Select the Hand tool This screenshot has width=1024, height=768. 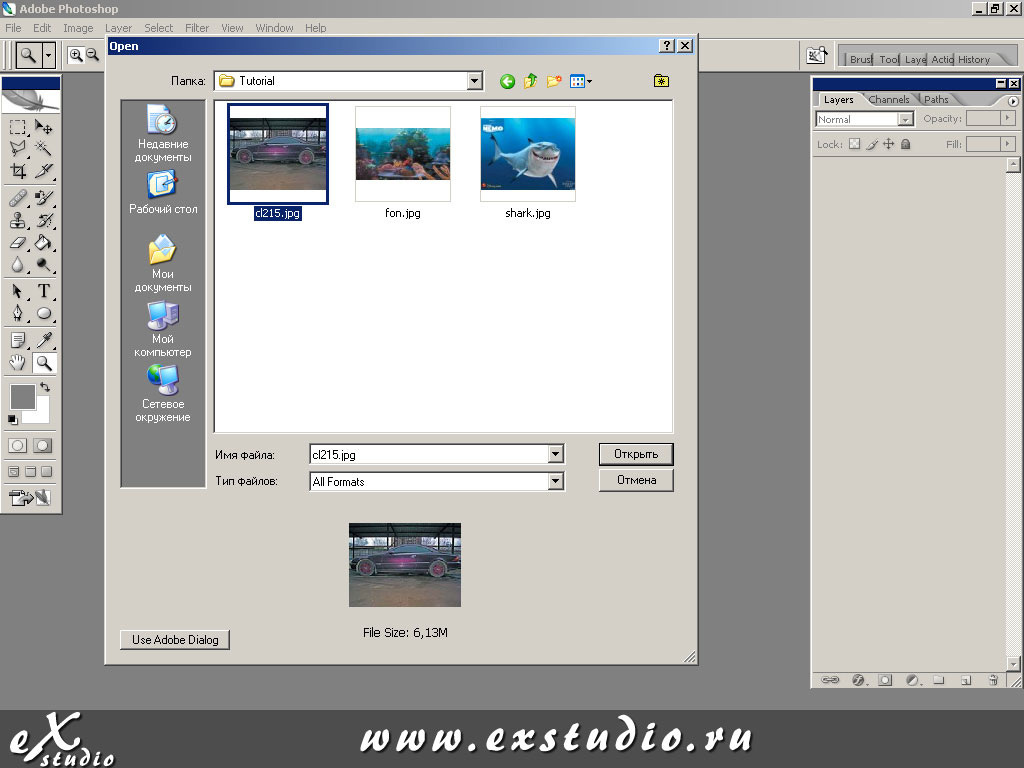(18, 363)
